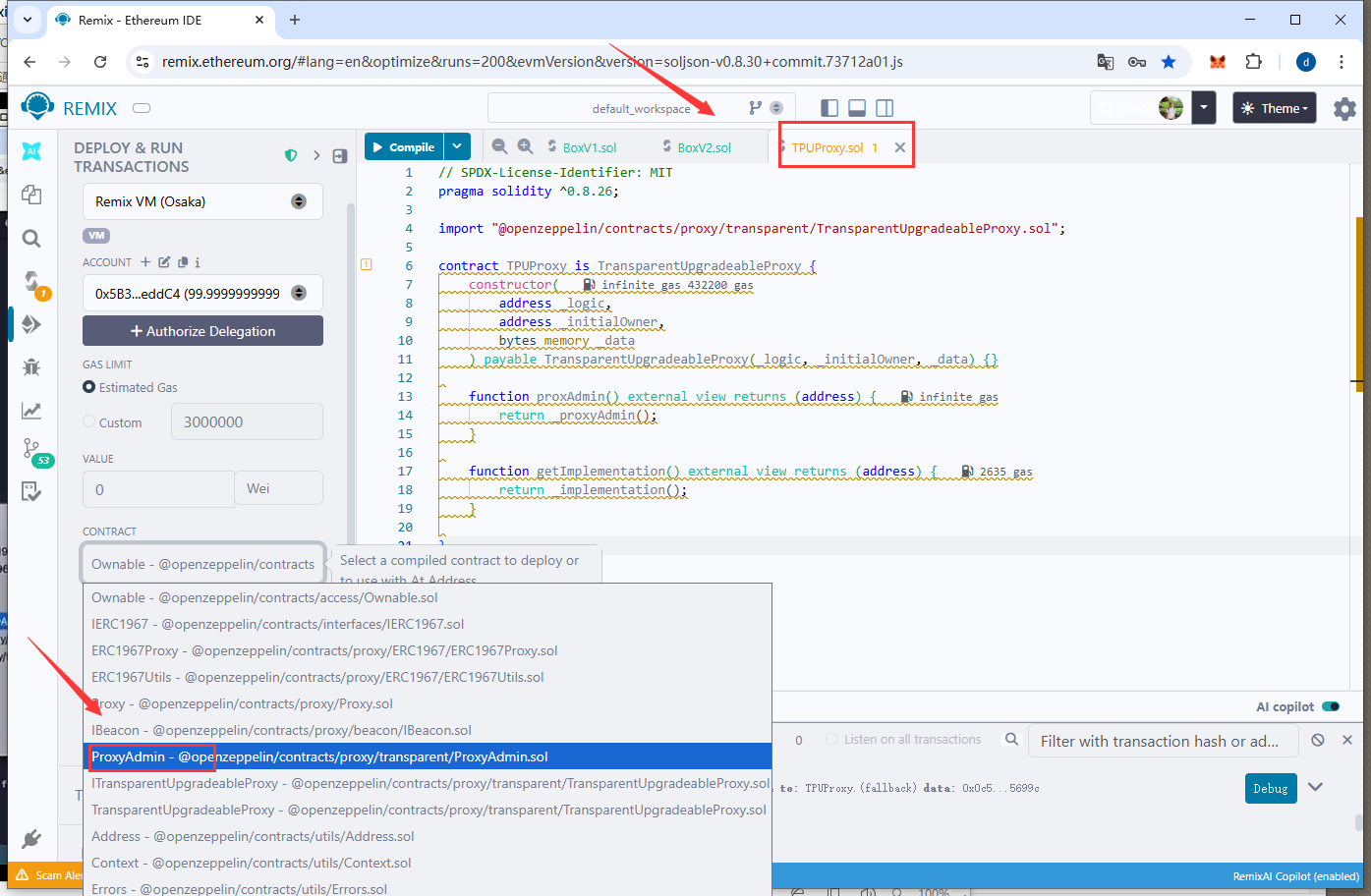1371x896 pixels.
Task: Close the terminal filter X
Action: click(x=1347, y=740)
